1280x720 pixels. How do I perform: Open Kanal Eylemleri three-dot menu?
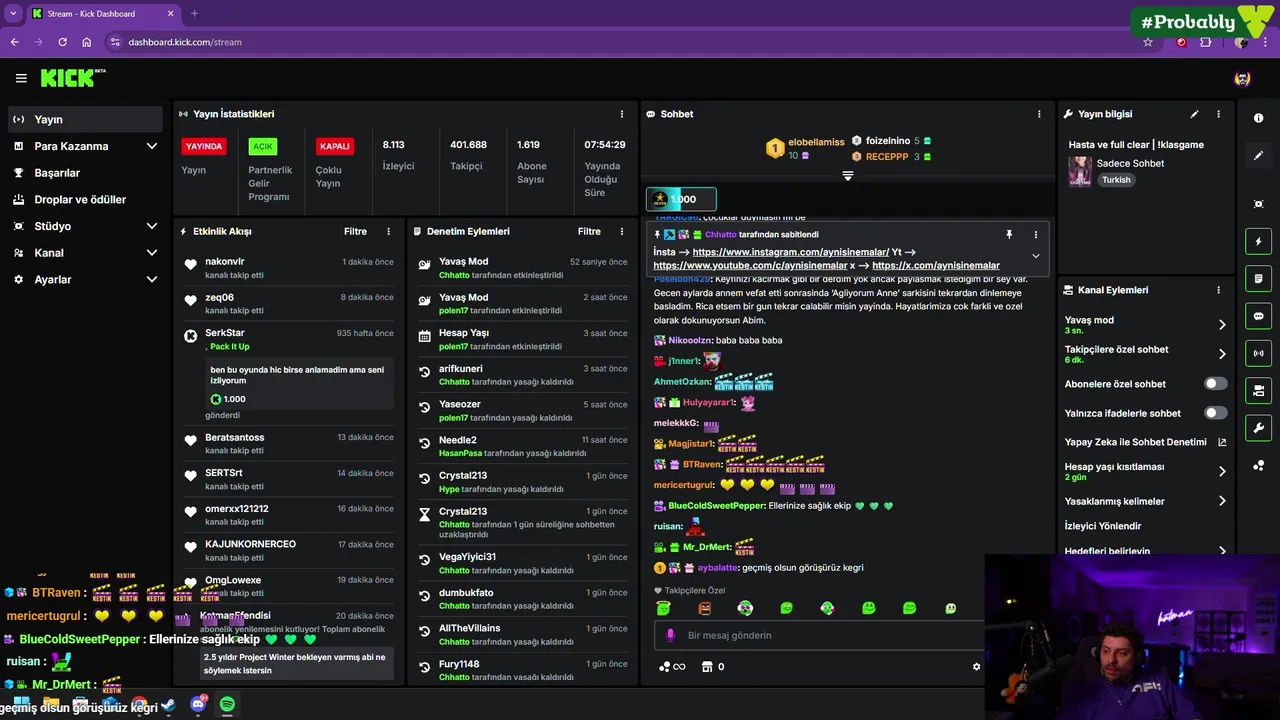pos(1218,290)
